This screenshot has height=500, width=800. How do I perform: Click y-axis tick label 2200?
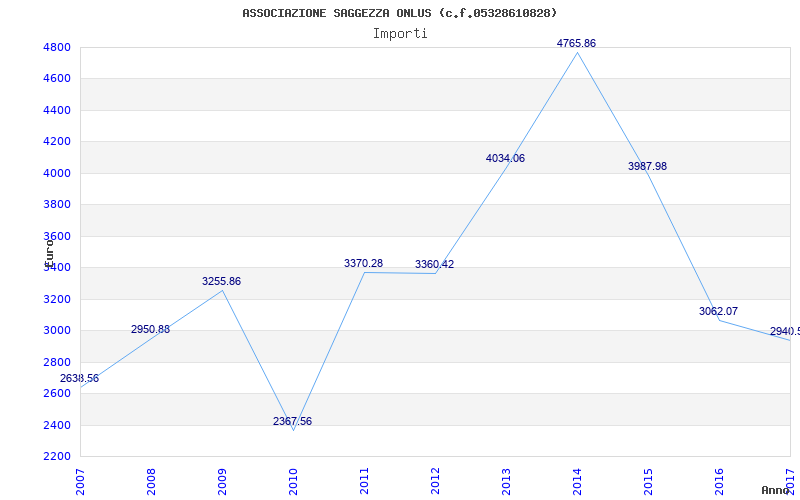56,457
